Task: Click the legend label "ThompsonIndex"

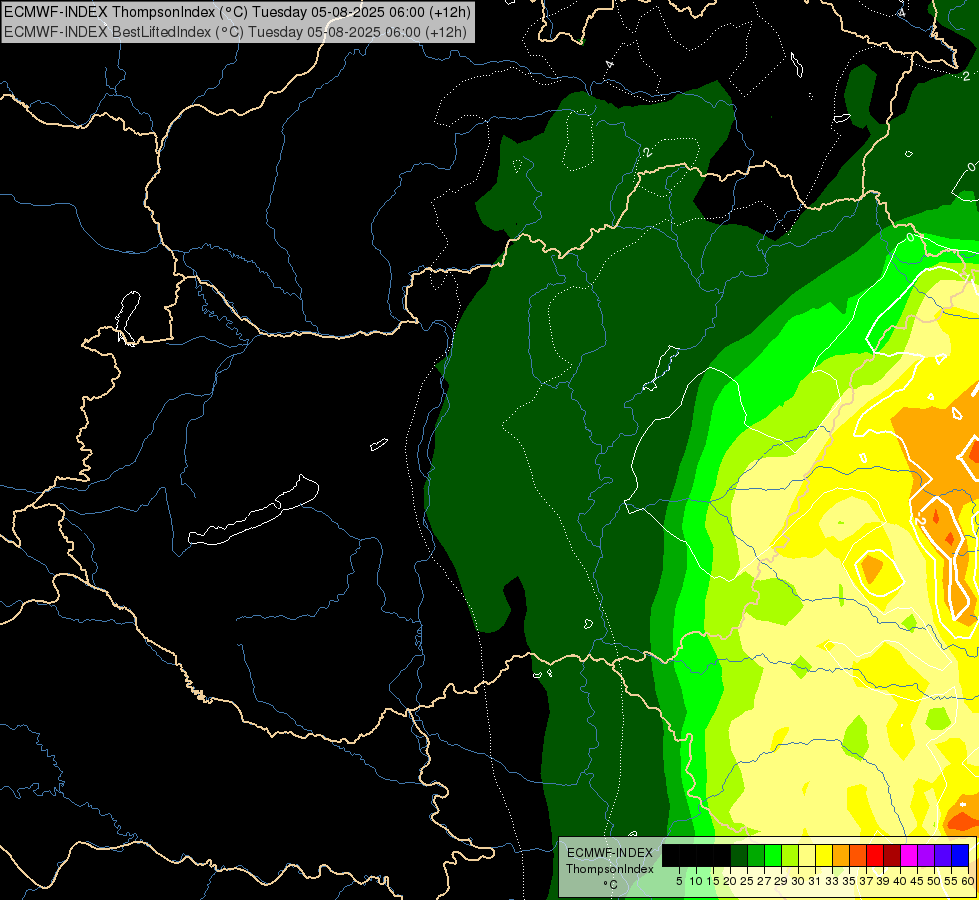Action: point(610,869)
